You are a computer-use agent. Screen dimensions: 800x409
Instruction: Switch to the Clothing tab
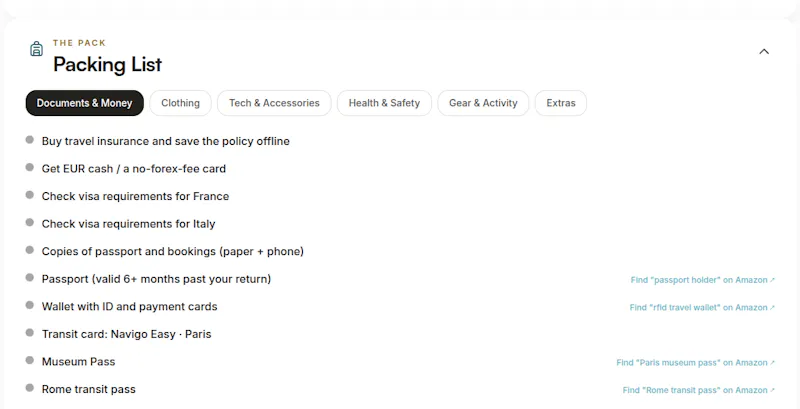pyautogui.click(x=180, y=103)
